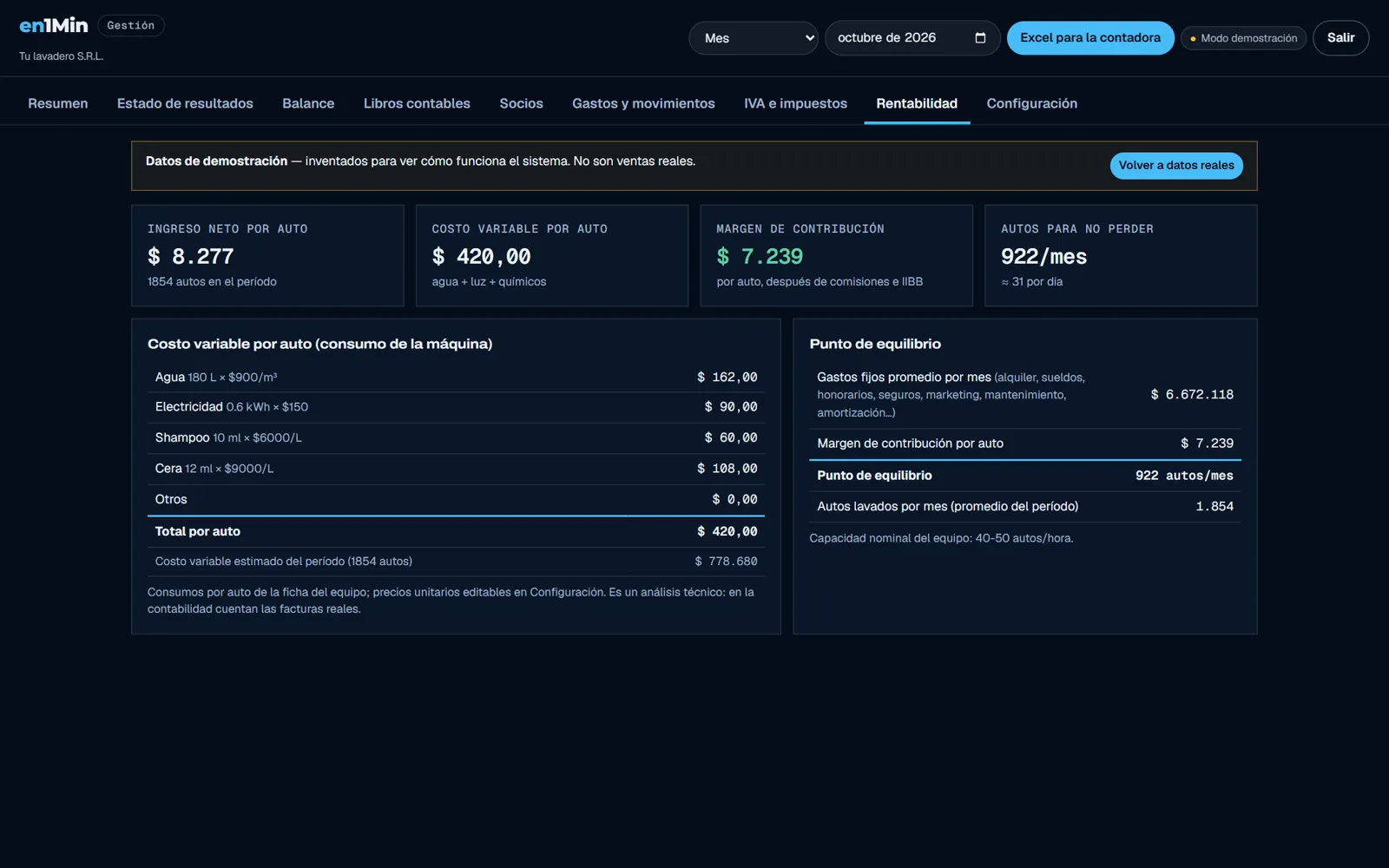1389x868 pixels.
Task: Click the $ 8.277 ingreso neto value
Action: 191,257
